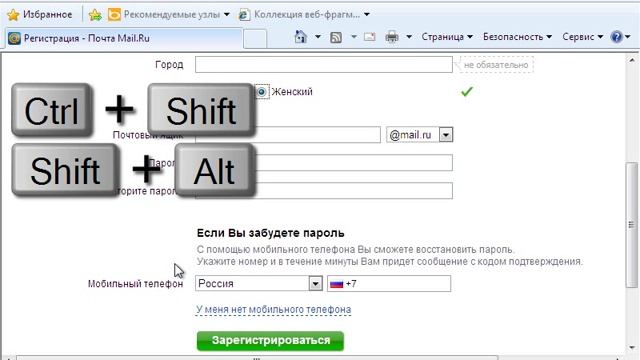Click the Print icon
Screen dimensions: 640x360
pos(391,37)
